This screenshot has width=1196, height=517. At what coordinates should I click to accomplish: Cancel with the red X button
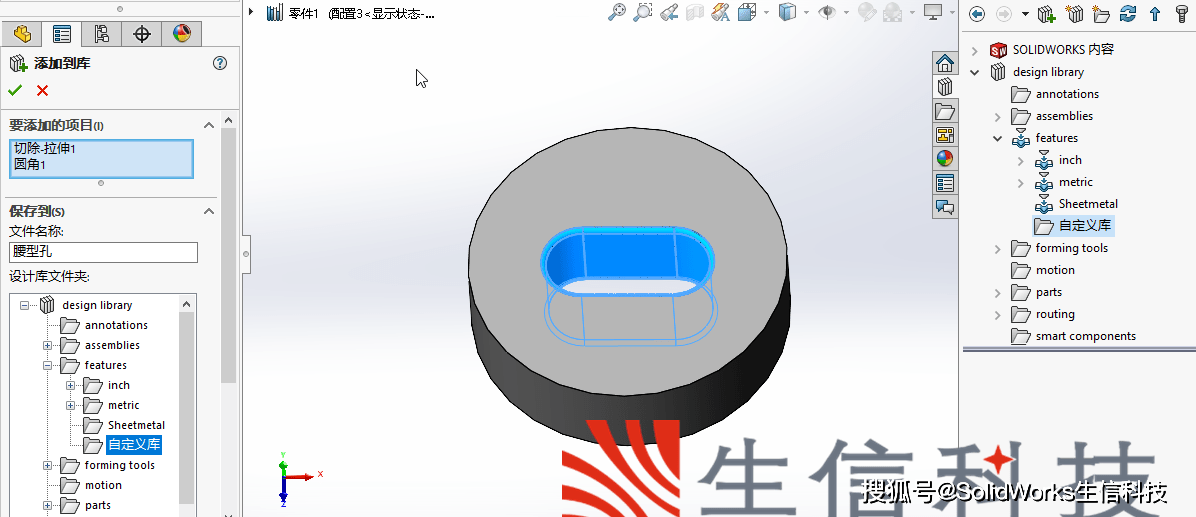(x=42, y=91)
